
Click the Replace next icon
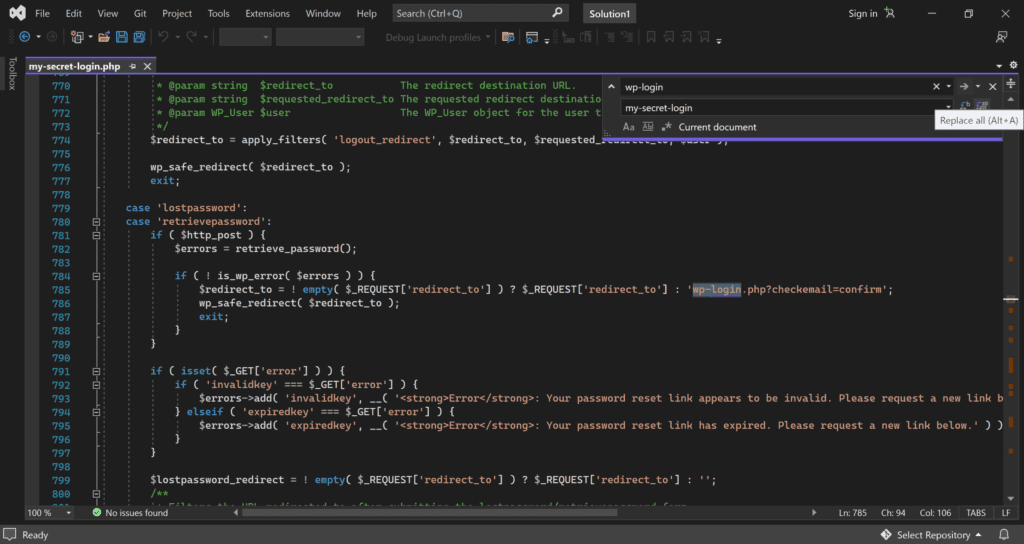[965, 107]
